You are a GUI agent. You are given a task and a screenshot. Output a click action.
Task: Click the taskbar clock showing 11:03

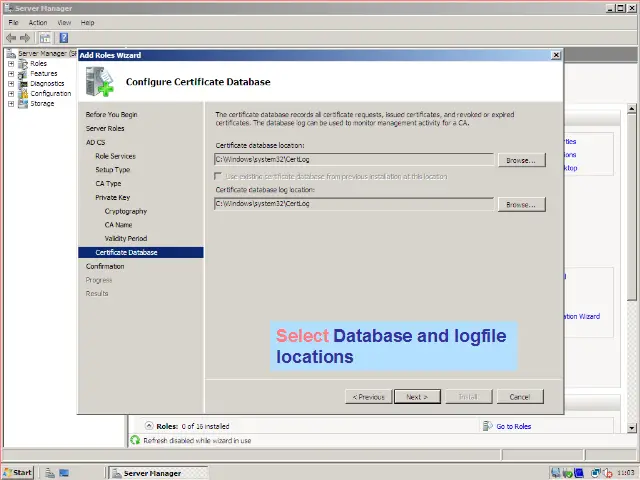click(x=626, y=473)
